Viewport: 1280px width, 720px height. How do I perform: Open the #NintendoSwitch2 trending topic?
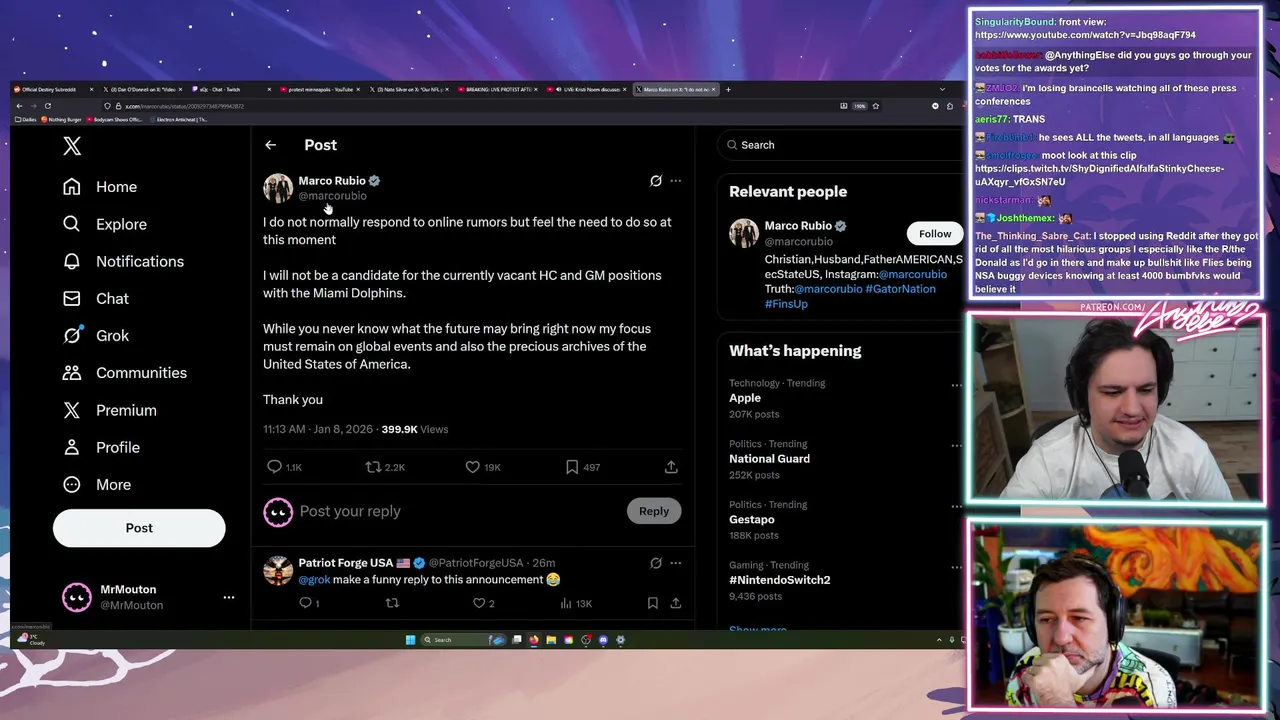point(779,580)
